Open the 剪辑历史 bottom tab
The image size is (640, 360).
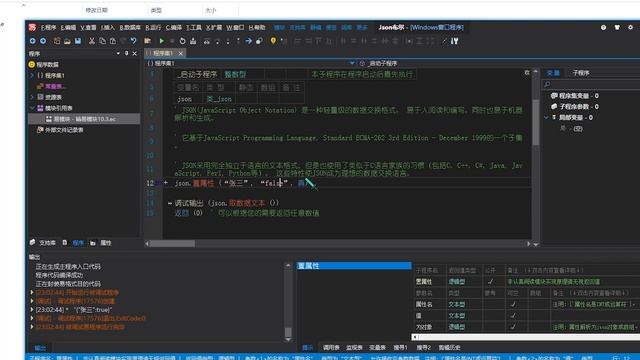click(449, 347)
